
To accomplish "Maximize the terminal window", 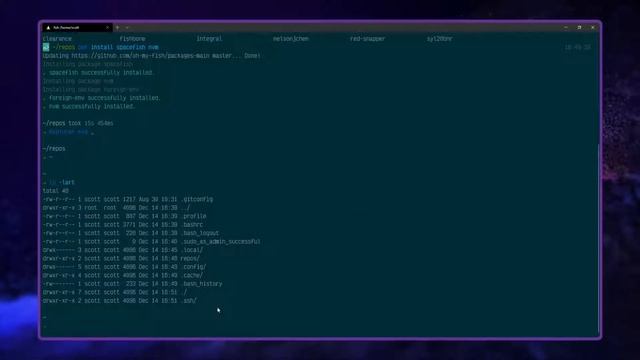I will [579, 28].
